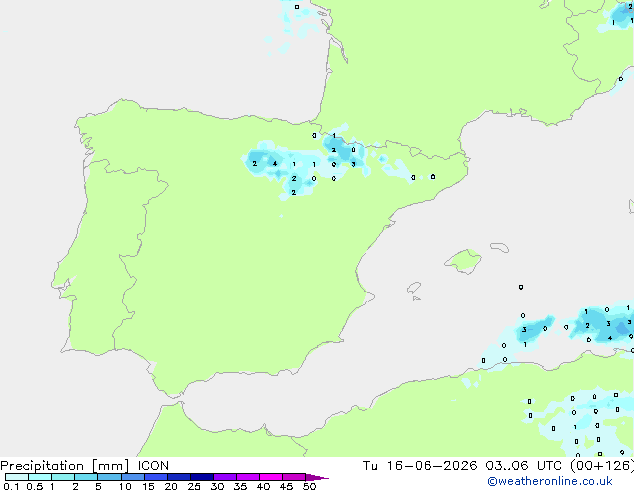
Task: Click the "Precipitation [mm]" title text
Action: click(x=65, y=466)
